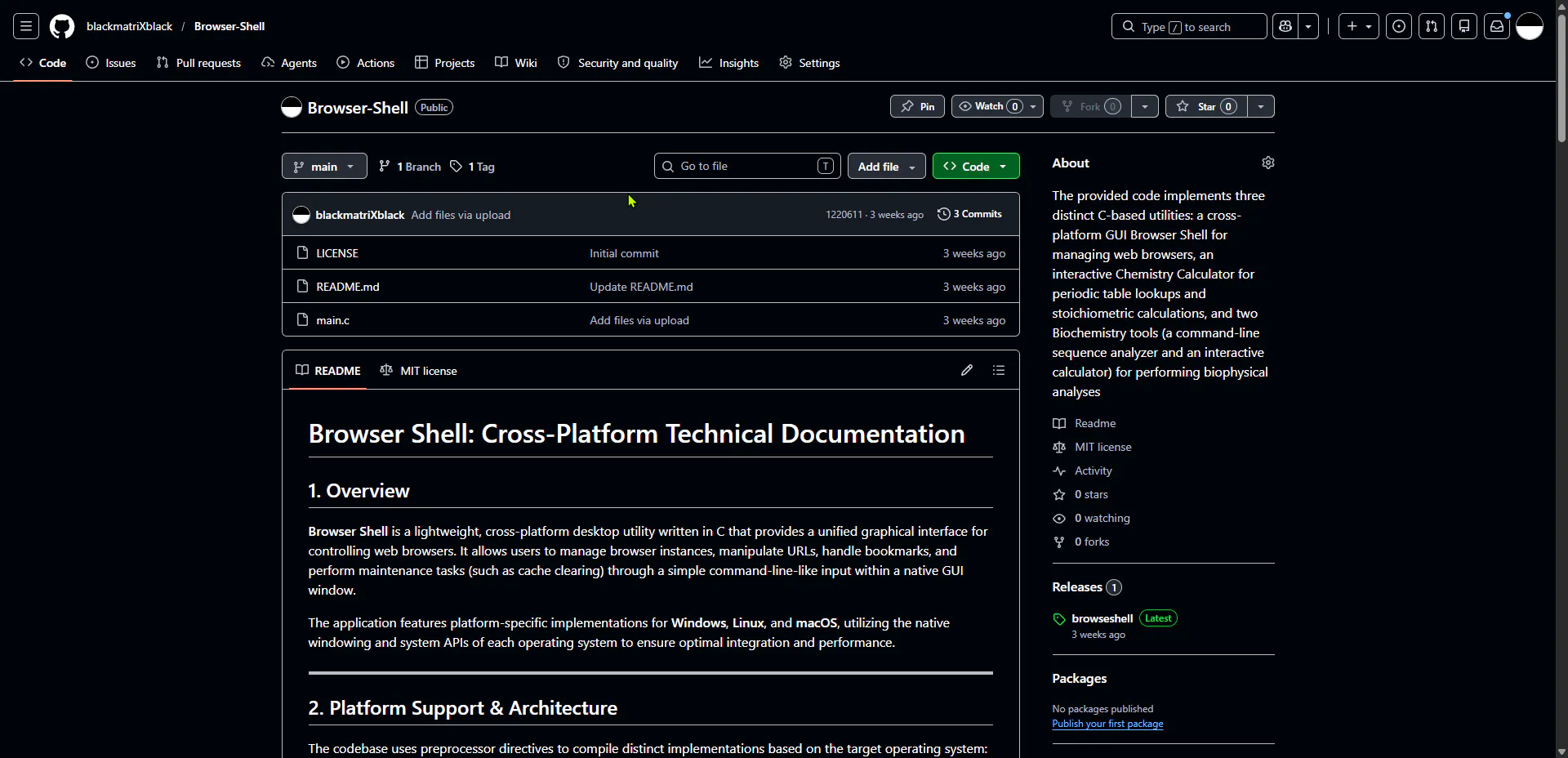
Task: Open the repository Settings tab
Action: [x=809, y=63]
